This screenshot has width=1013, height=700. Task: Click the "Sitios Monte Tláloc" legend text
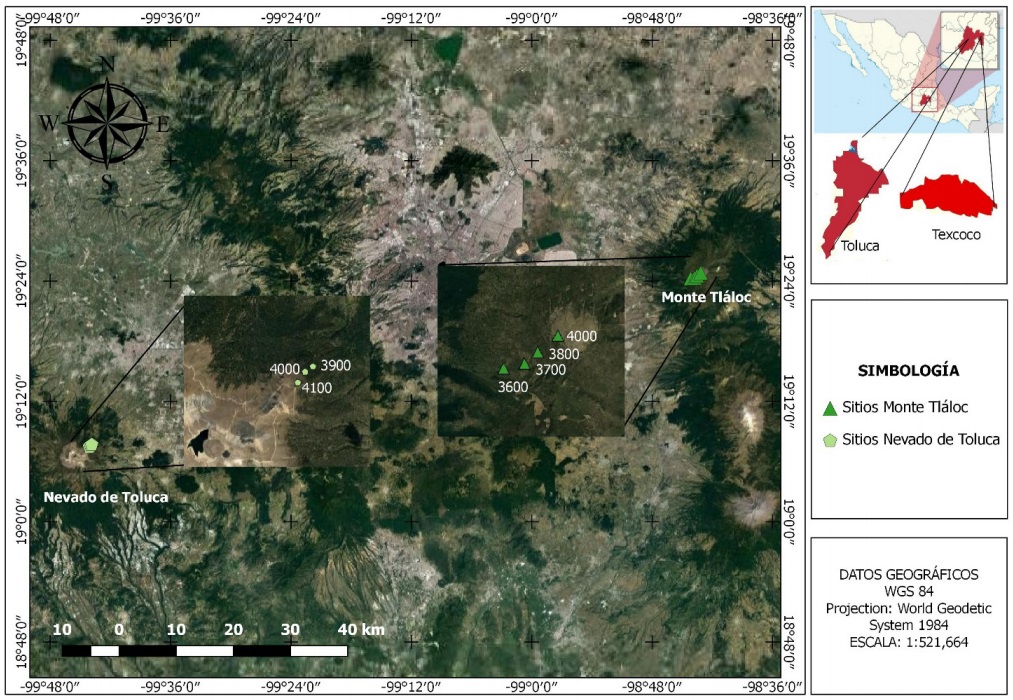[906, 408]
